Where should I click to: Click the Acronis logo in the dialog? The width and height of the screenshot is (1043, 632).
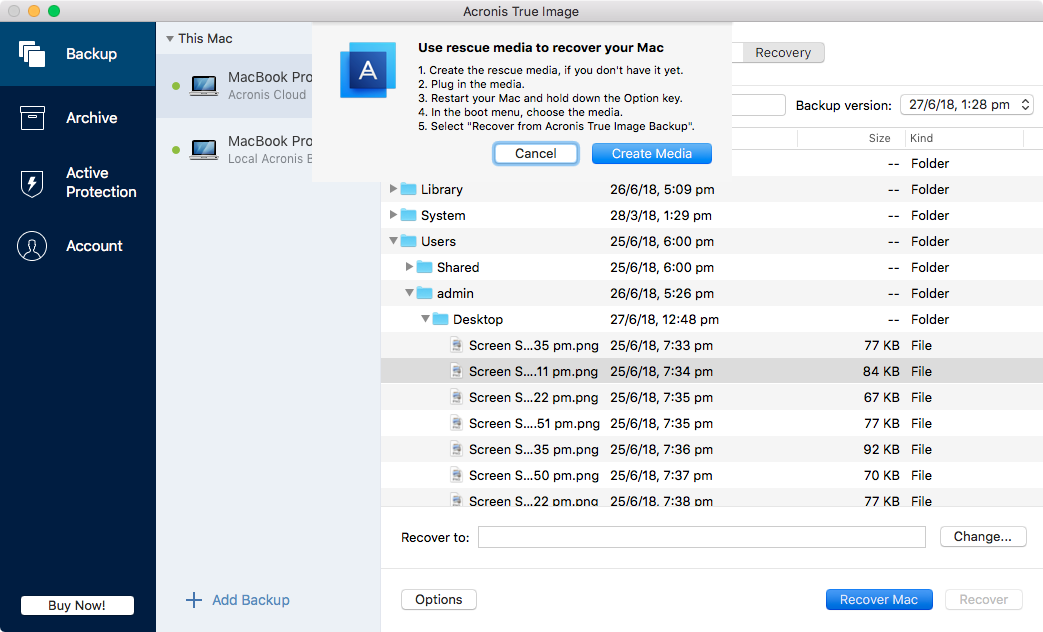tap(367, 70)
